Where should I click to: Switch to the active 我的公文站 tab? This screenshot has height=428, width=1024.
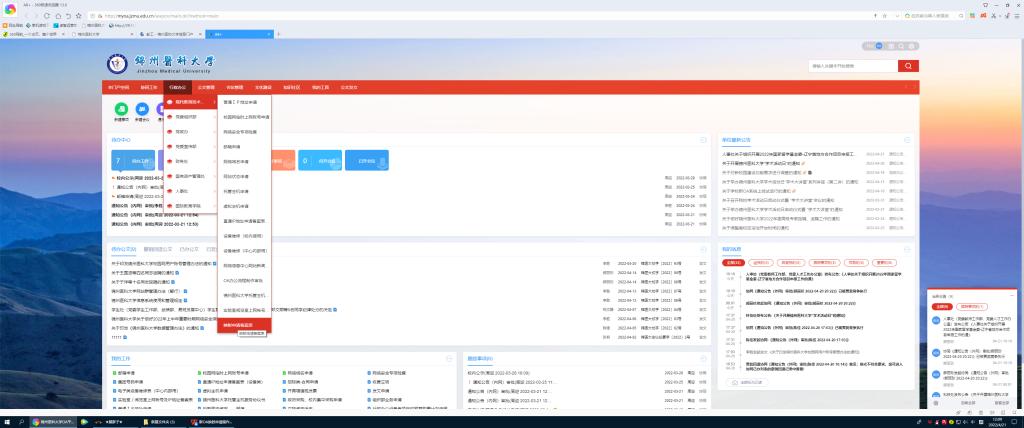123,250
